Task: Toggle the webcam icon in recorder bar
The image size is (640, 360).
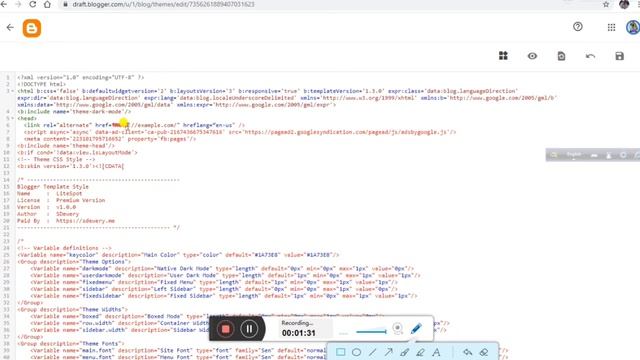Action: pos(397,328)
